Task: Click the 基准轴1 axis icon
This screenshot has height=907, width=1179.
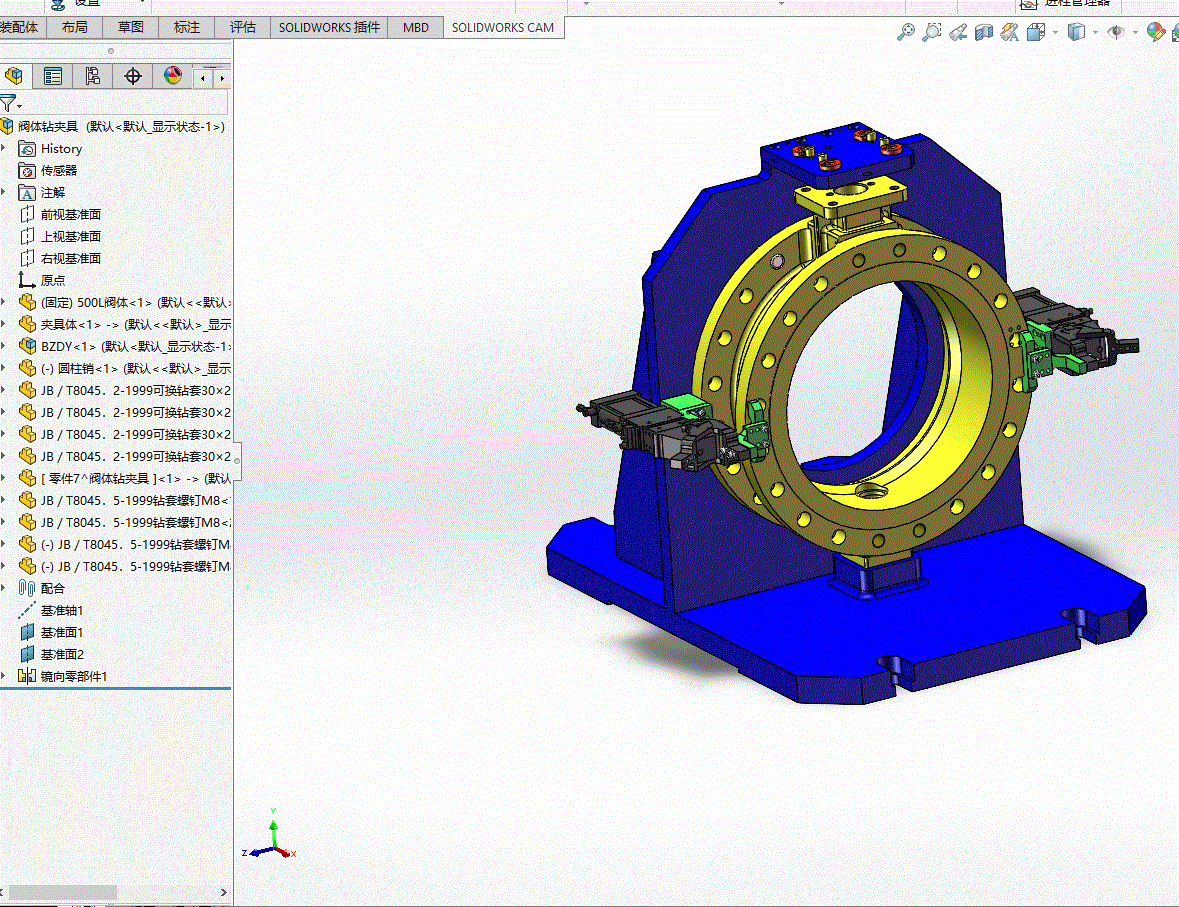Action: pyautogui.click(x=27, y=610)
